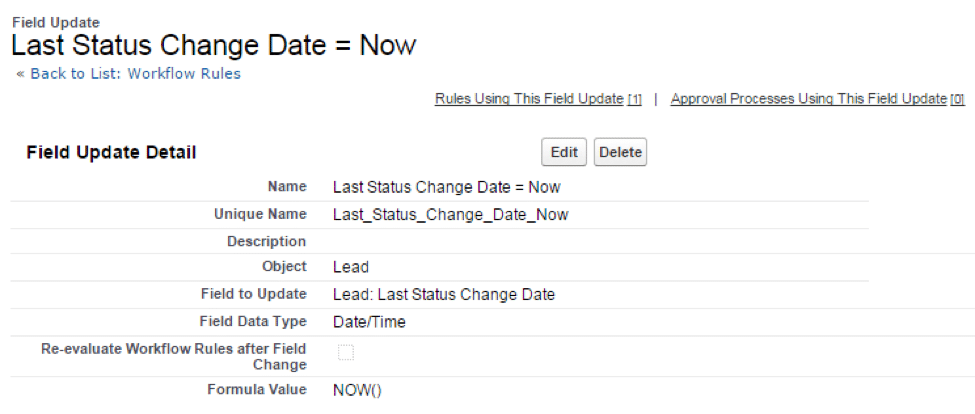Click the Last_Status_Change_Date_Now unique name value
The image size is (975, 414).
click(450, 214)
